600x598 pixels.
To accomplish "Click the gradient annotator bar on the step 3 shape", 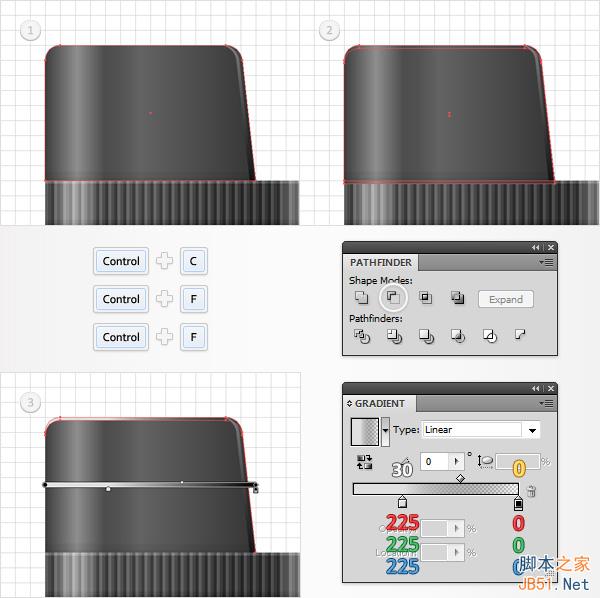I will [150, 485].
